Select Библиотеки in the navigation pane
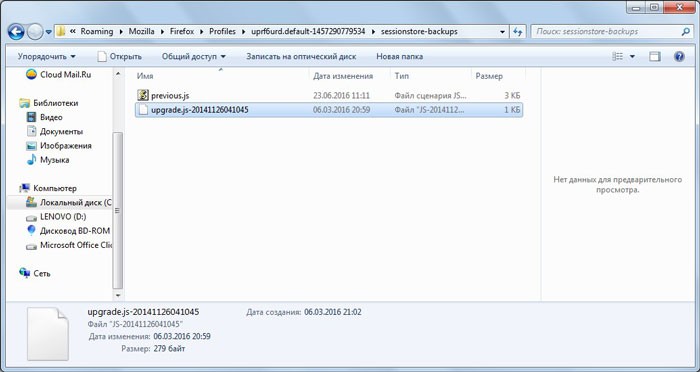 coord(49,103)
